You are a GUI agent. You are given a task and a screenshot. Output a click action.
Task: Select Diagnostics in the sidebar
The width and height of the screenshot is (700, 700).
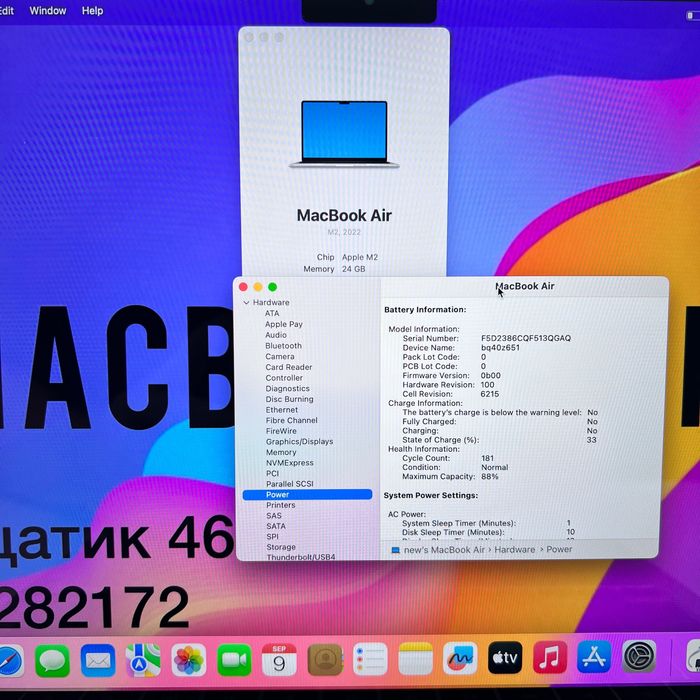click(x=288, y=388)
